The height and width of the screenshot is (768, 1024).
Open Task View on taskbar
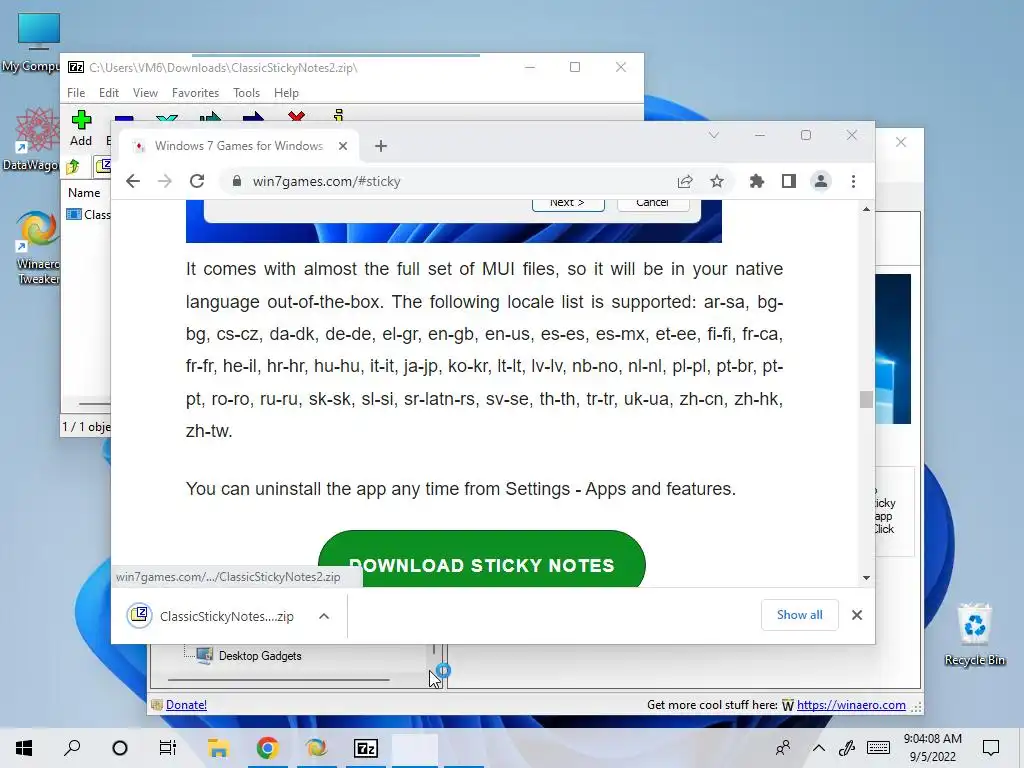(x=168, y=748)
